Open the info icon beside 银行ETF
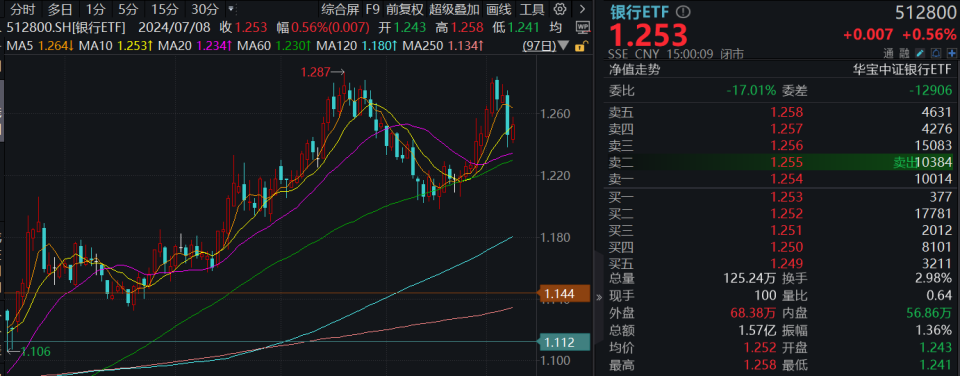960x376 pixels. point(683,12)
